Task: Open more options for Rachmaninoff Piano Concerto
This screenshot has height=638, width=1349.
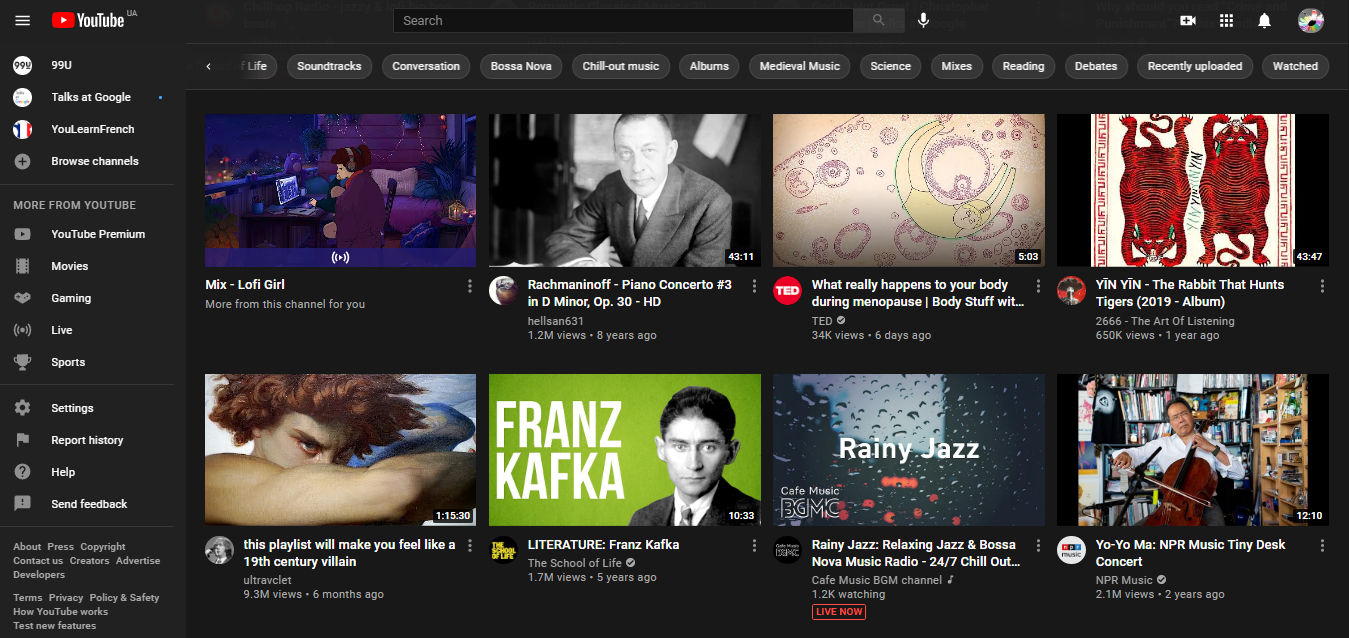Action: pos(754,286)
